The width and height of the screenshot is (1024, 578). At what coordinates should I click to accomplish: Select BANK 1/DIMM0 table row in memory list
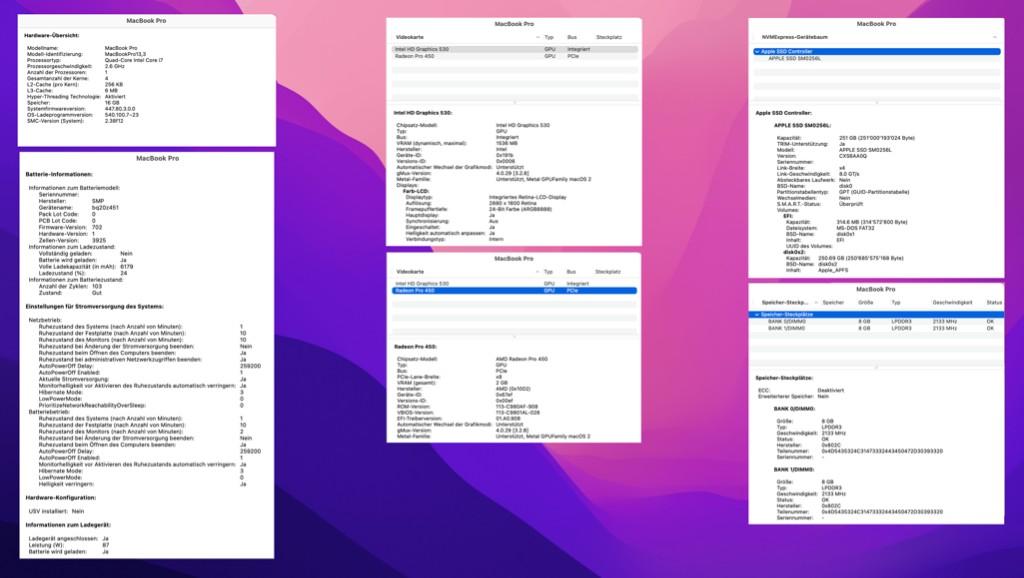(876, 329)
